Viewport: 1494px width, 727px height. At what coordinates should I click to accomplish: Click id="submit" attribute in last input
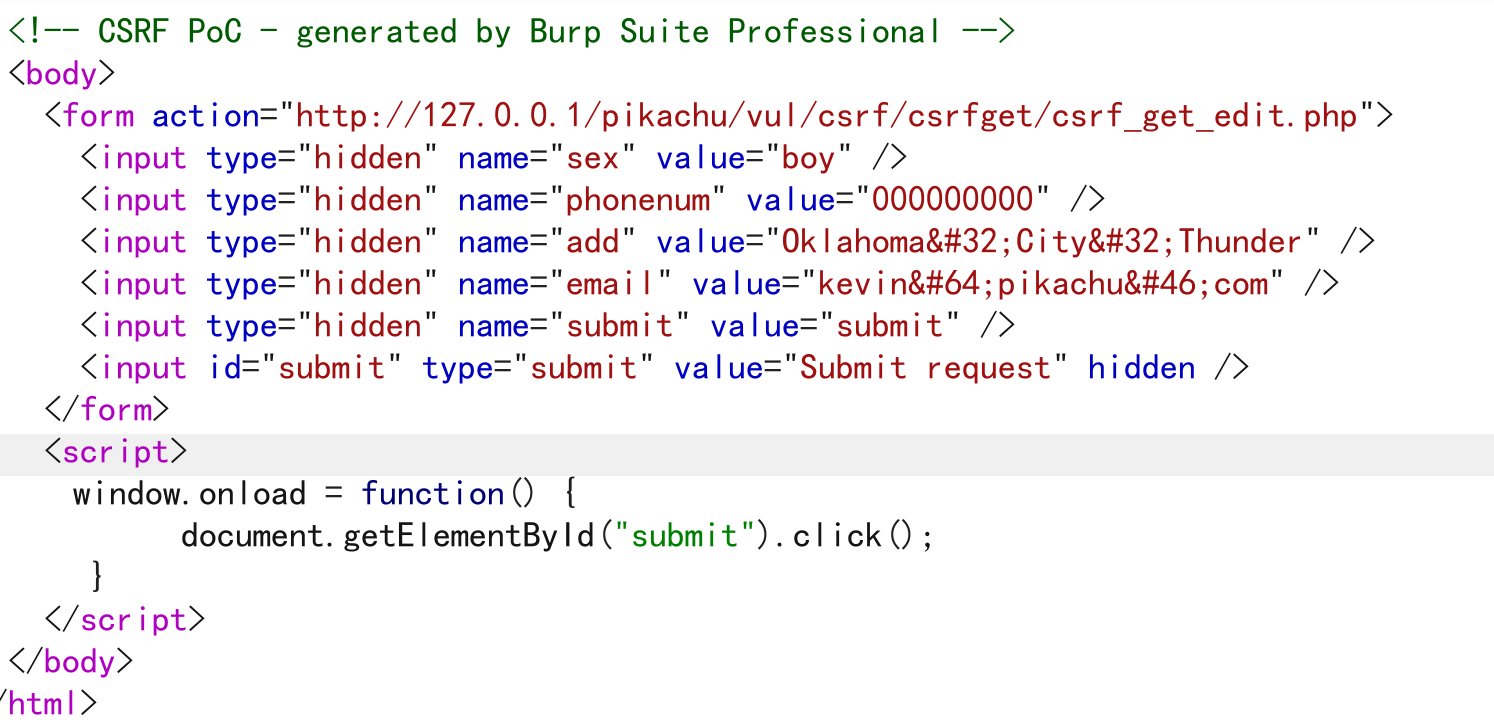[306, 368]
